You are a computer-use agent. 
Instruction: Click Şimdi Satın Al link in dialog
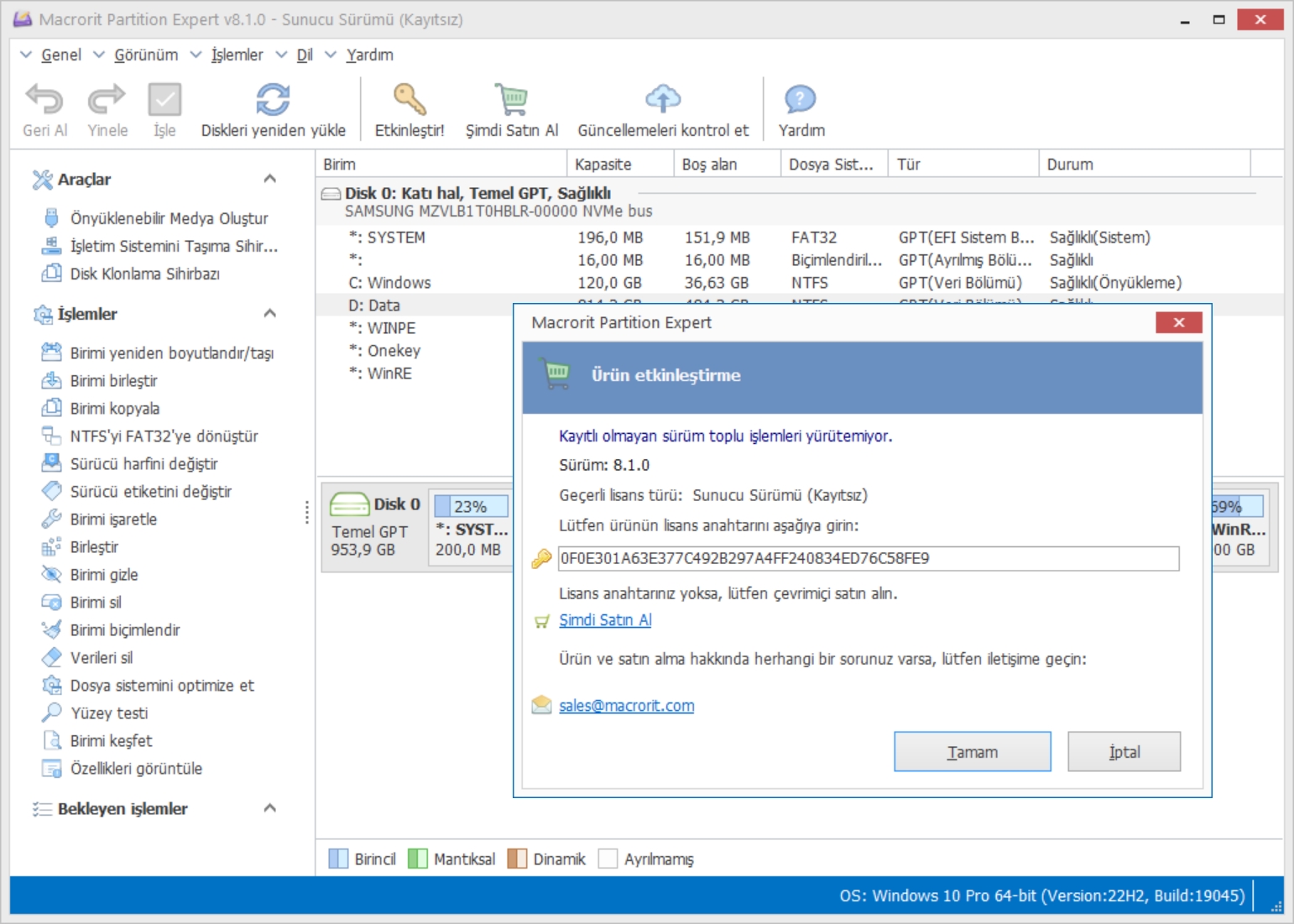click(x=605, y=619)
